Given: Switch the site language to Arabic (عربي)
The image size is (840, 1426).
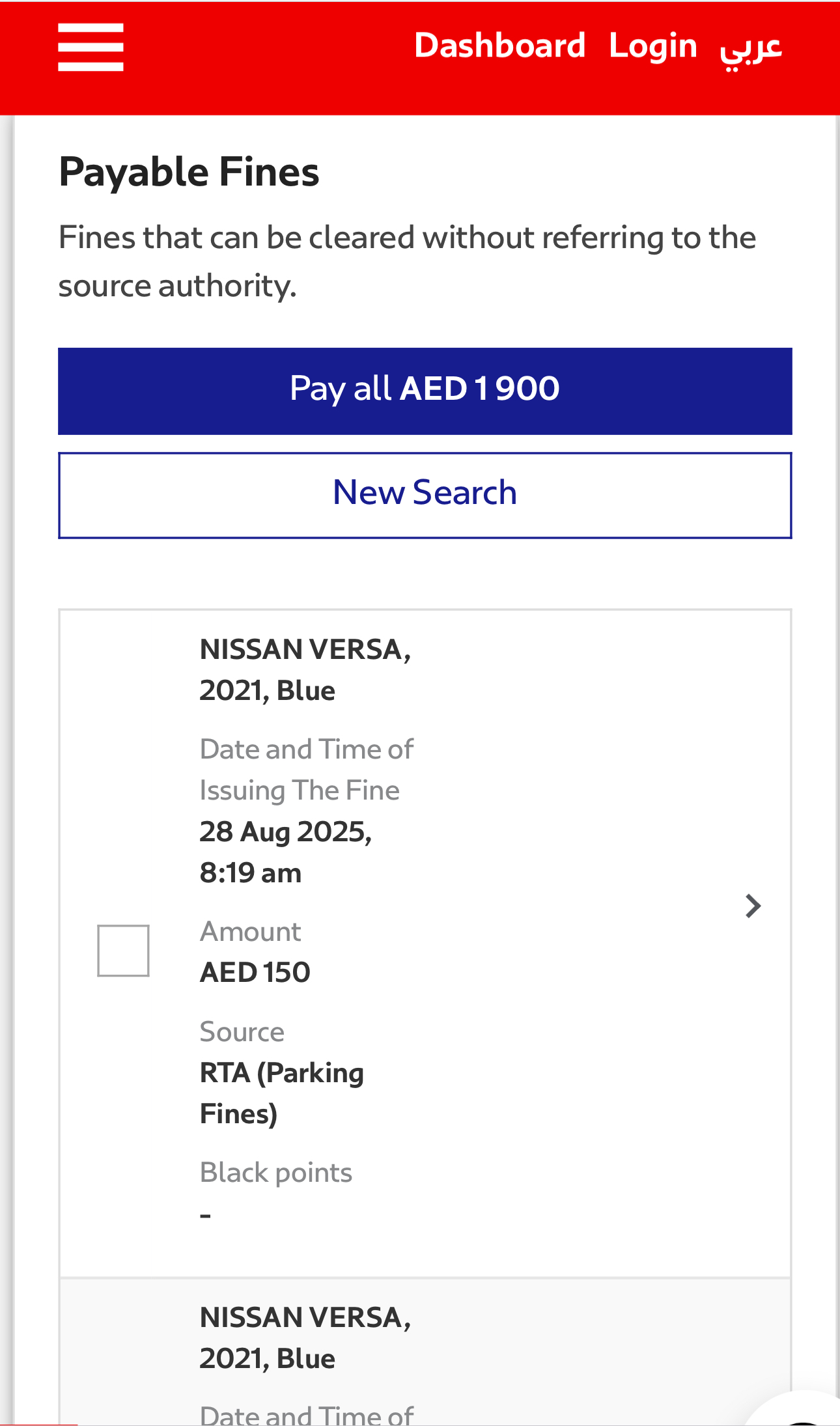Looking at the screenshot, I should click(750, 47).
